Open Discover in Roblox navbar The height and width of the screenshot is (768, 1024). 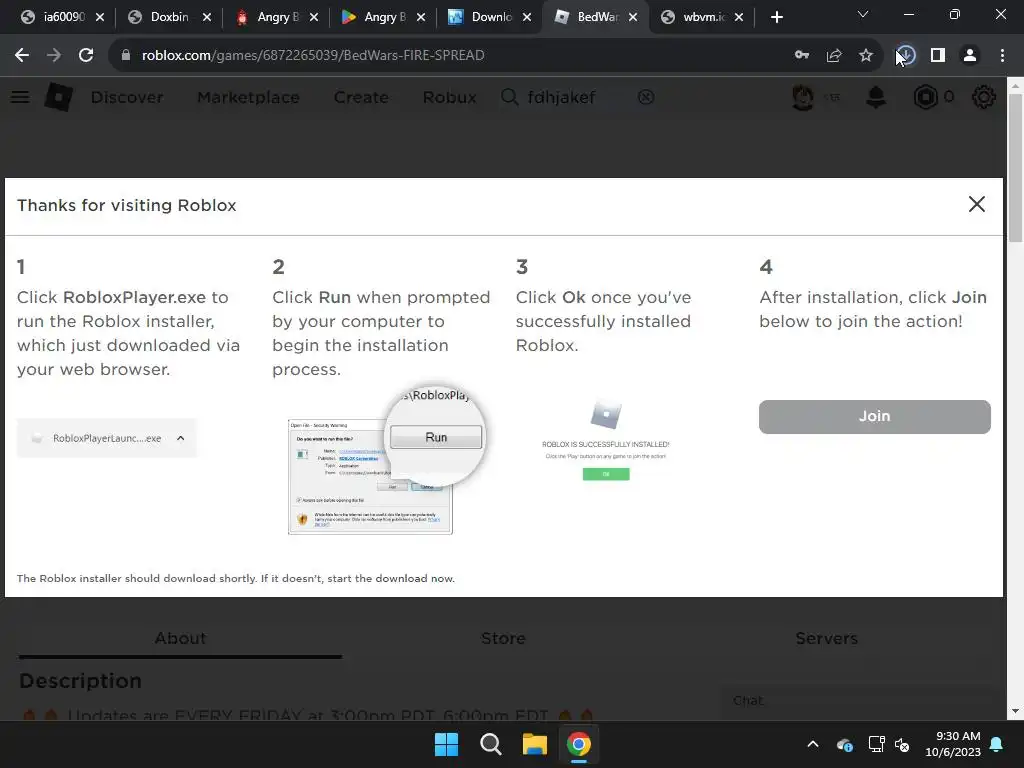click(127, 97)
